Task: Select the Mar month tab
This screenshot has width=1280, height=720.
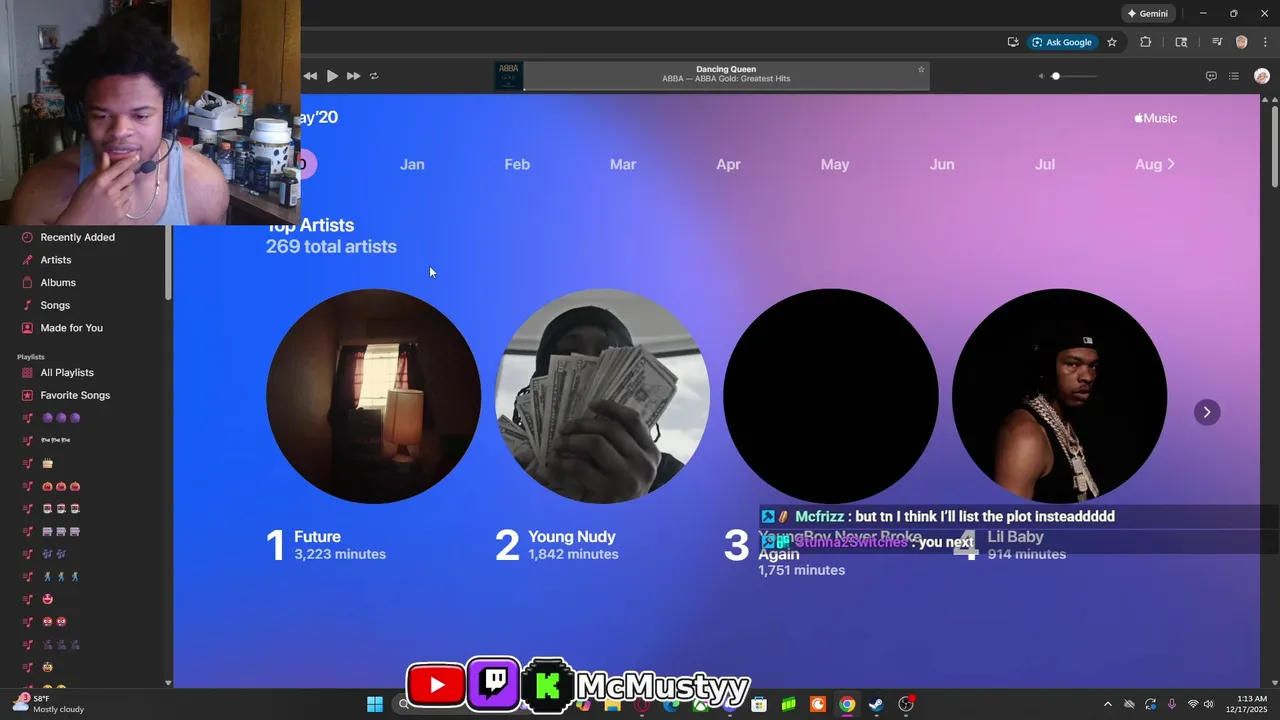Action: point(623,164)
